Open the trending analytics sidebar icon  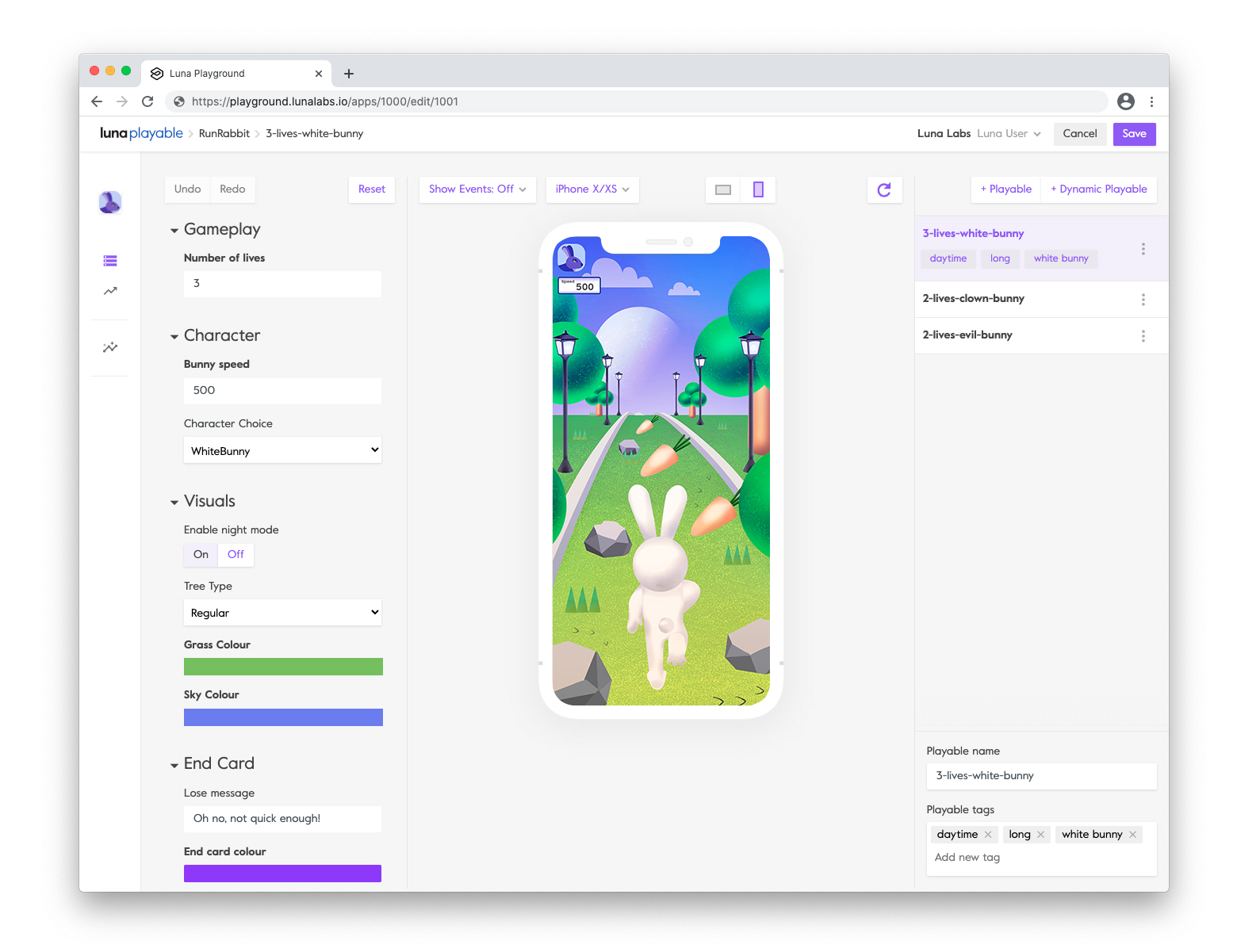(110, 291)
